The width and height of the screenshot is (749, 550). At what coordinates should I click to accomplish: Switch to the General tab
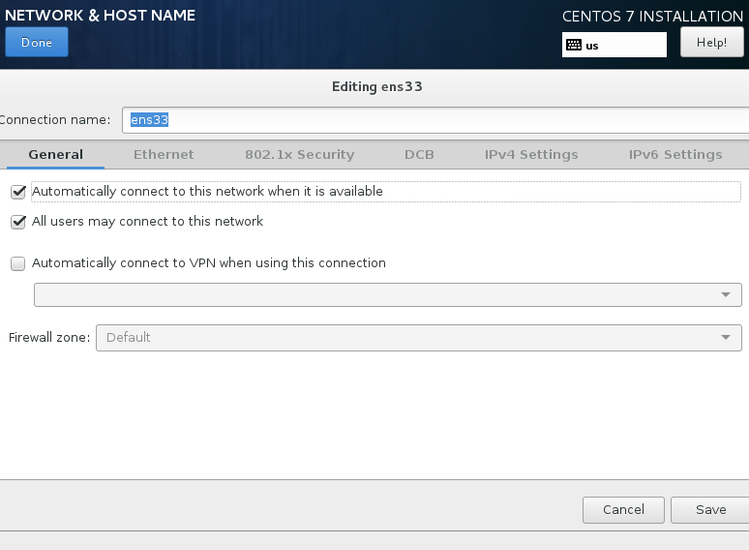coord(55,155)
